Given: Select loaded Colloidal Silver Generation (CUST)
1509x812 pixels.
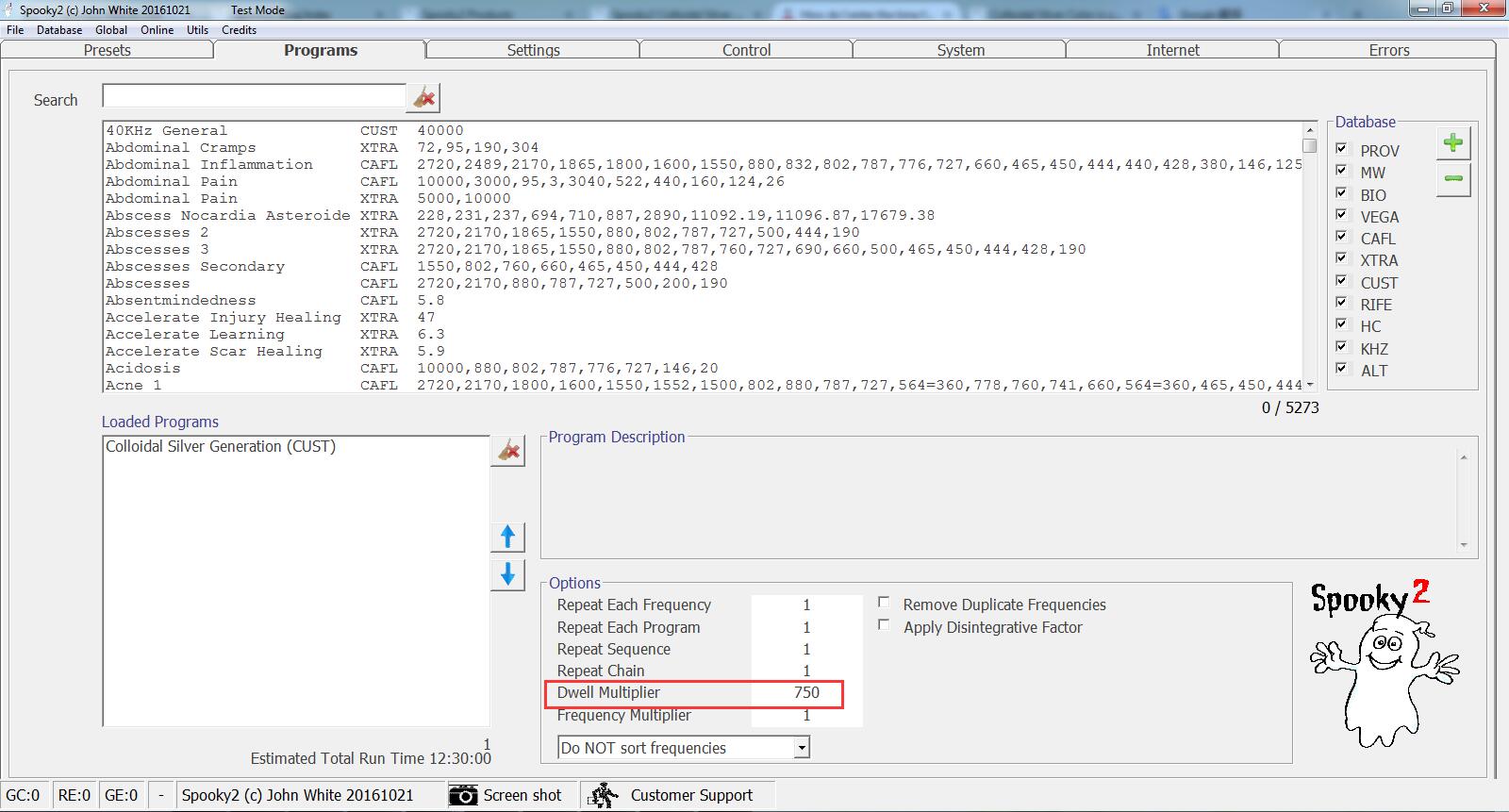Looking at the screenshot, I should coord(220,446).
